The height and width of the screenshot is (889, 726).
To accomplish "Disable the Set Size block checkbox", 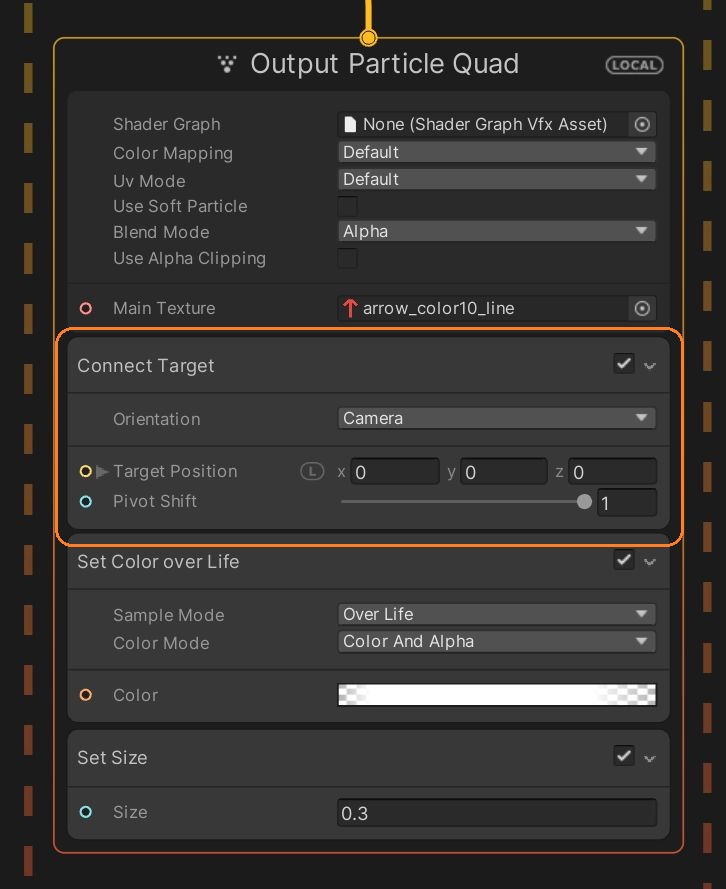I will (x=624, y=756).
